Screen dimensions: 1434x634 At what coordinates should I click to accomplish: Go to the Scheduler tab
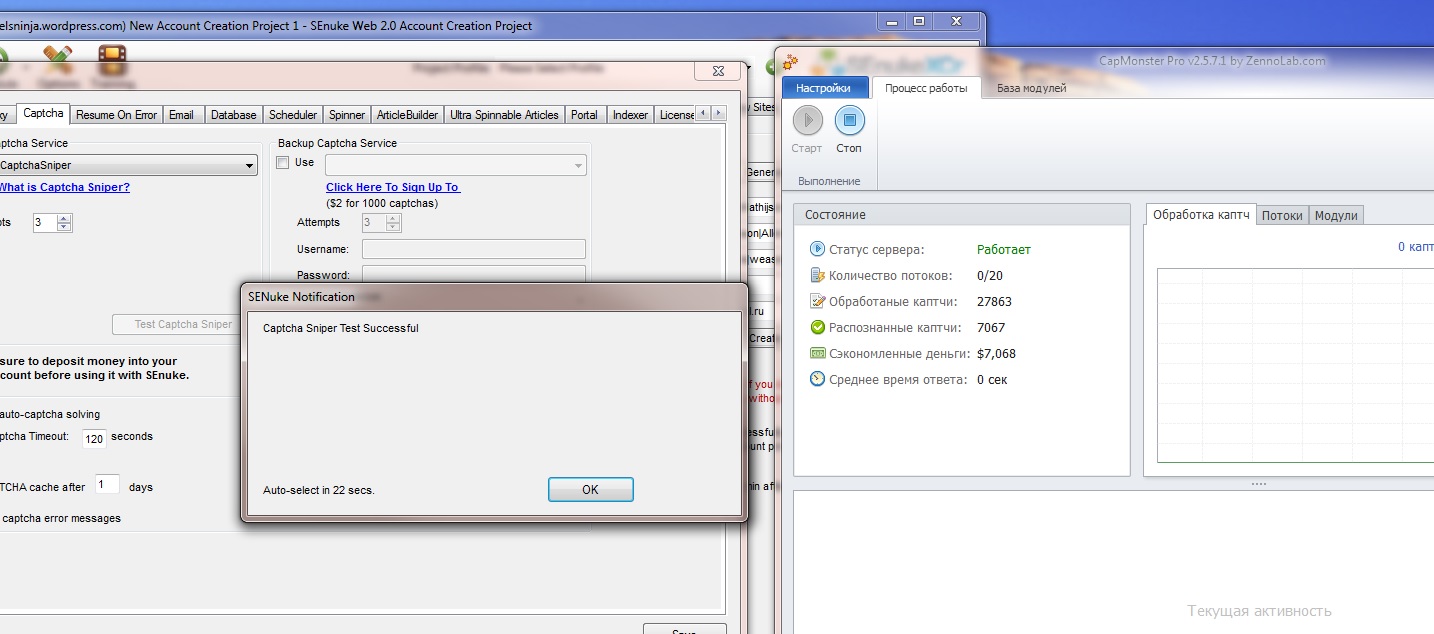click(293, 115)
